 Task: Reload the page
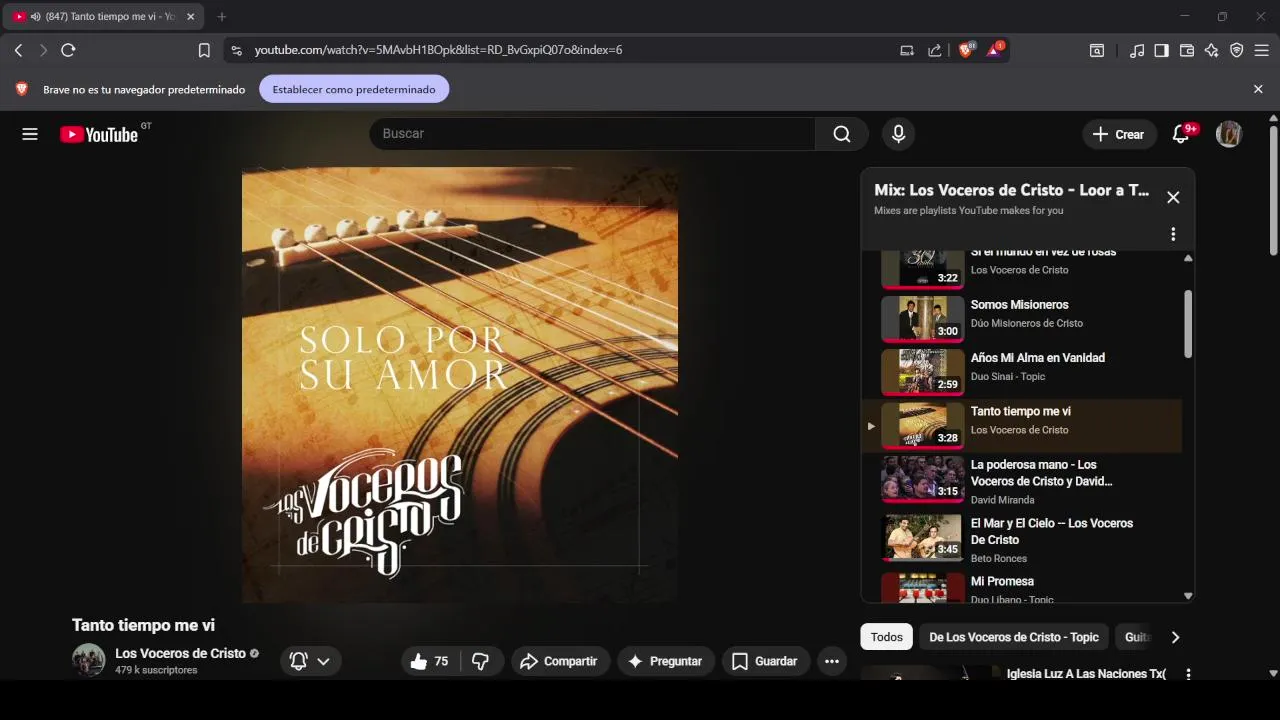pos(68,50)
